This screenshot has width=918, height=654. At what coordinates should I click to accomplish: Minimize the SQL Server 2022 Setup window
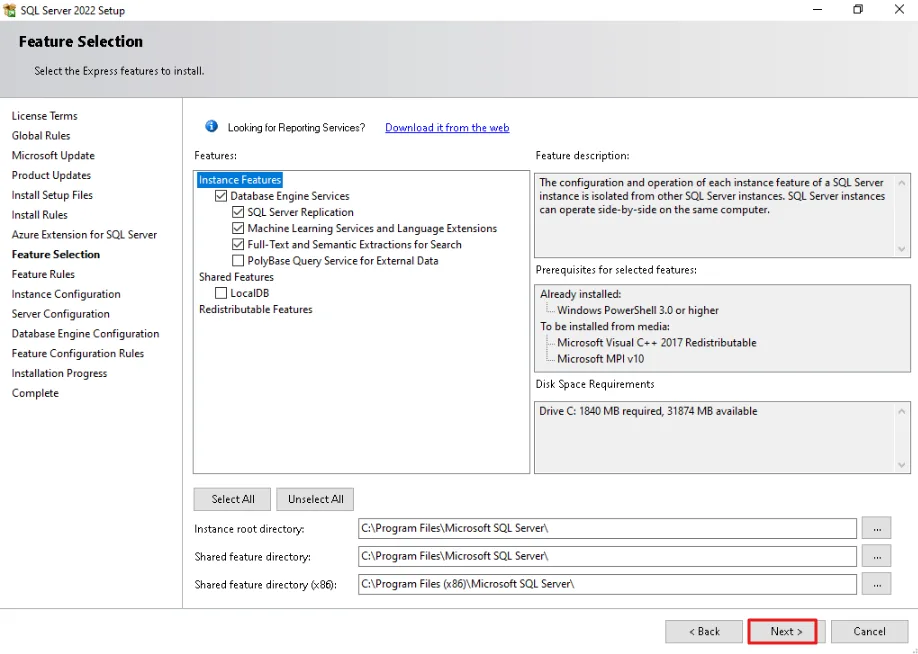[817, 10]
